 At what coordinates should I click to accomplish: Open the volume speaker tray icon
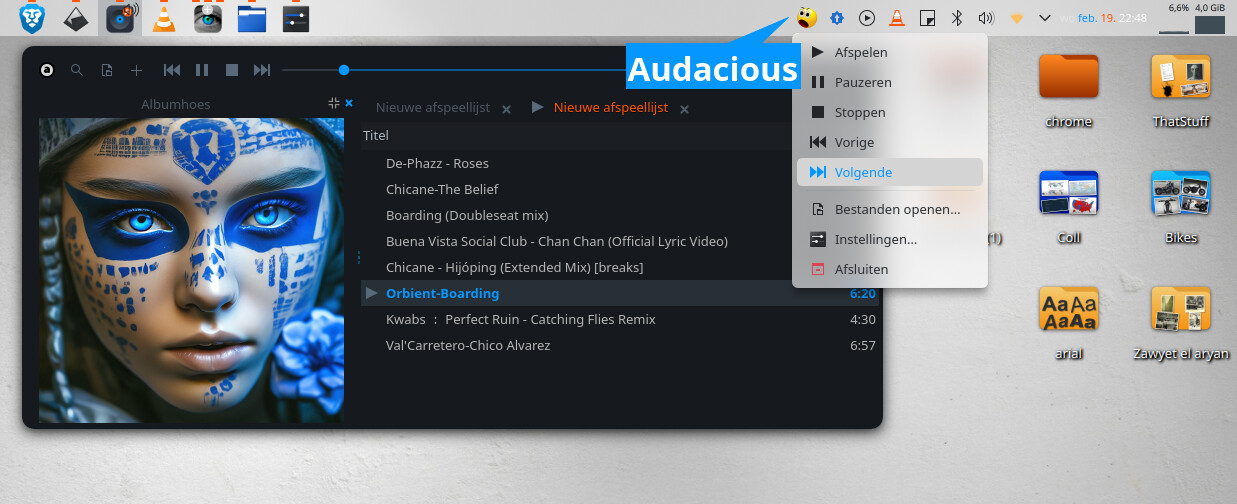pos(986,18)
